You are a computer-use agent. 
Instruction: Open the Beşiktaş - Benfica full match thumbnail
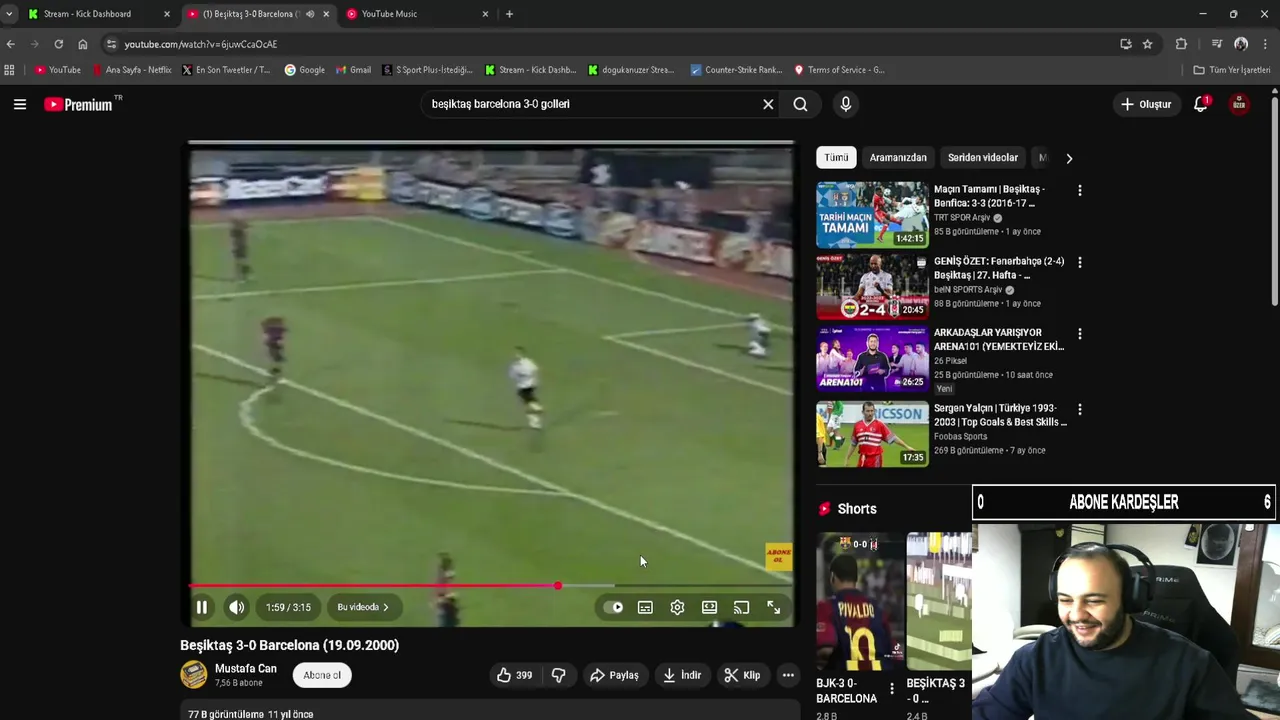pyautogui.click(x=872, y=214)
